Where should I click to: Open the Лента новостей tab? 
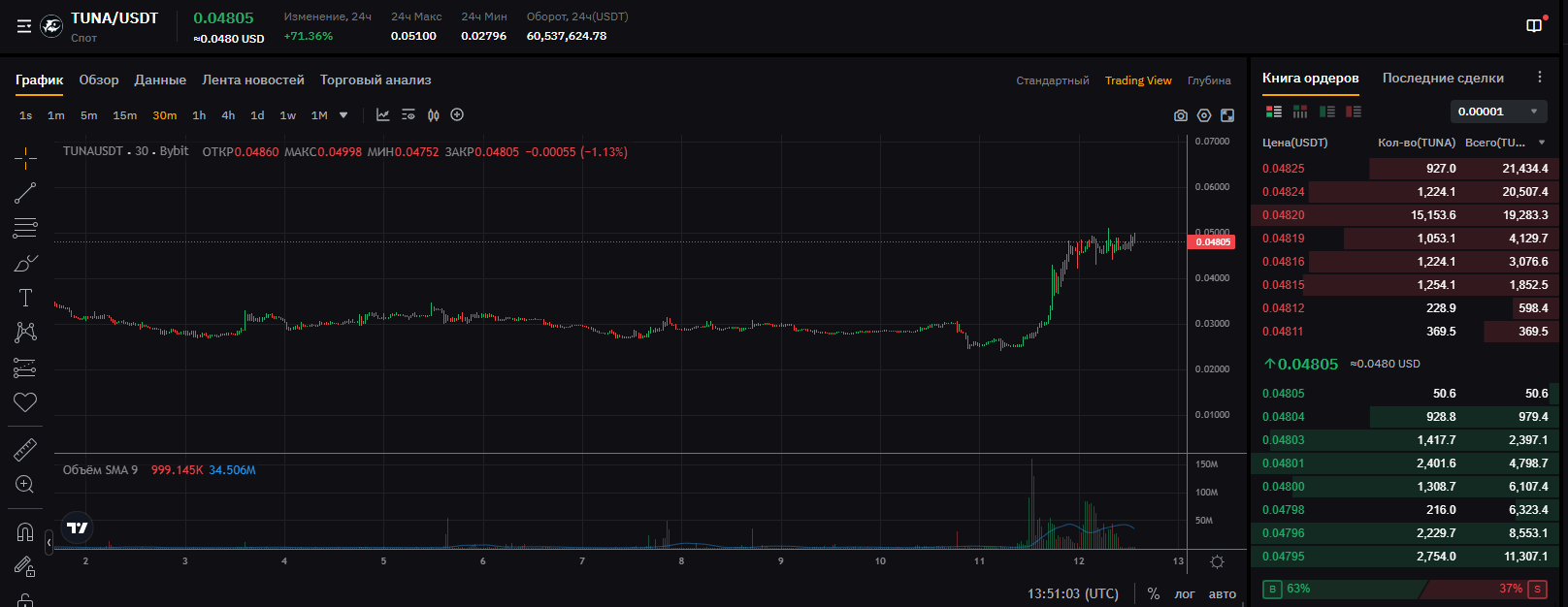coord(253,80)
